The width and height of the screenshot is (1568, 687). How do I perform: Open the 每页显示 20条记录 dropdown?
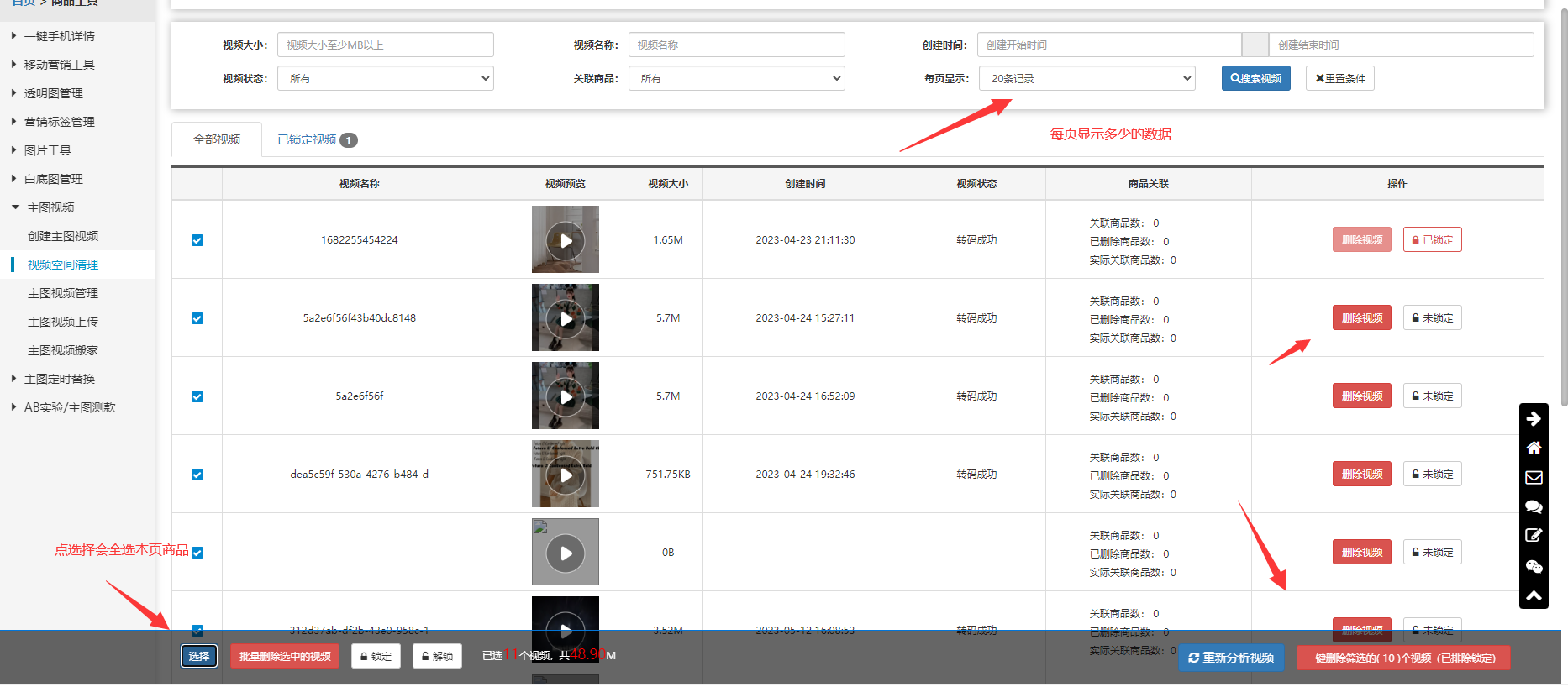tap(1086, 78)
